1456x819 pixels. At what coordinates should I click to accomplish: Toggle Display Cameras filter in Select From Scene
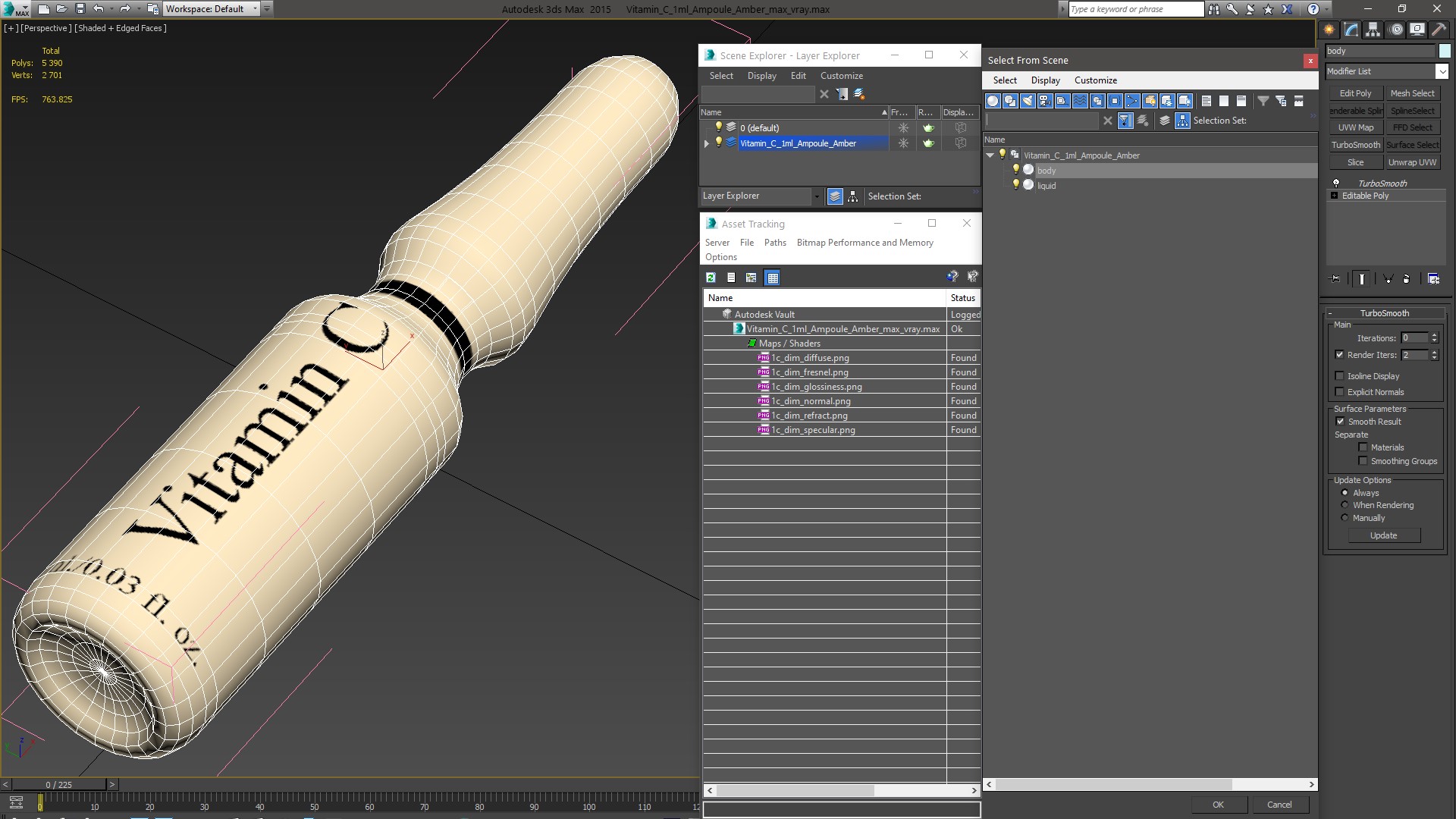click(x=1045, y=101)
